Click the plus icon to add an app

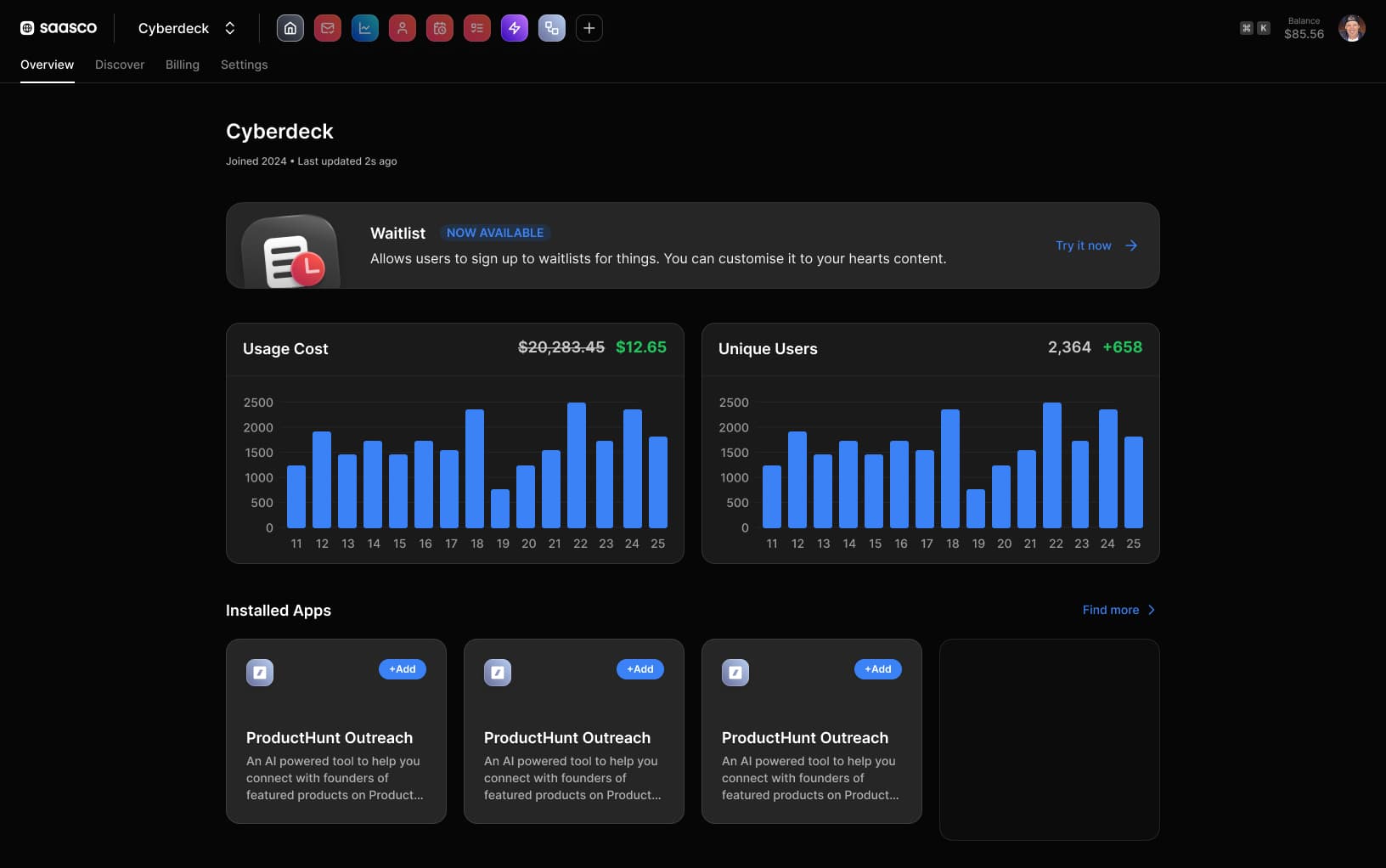pos(589,28)
